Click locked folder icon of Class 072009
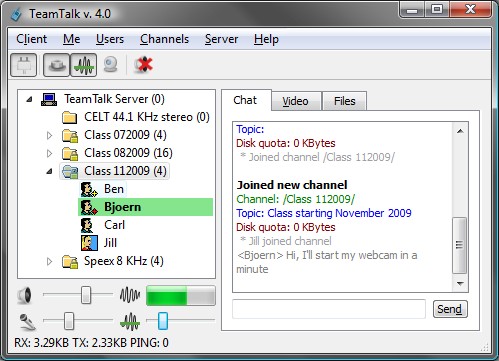Viewport: 499px width, 361px height. [x=70, y=135]
